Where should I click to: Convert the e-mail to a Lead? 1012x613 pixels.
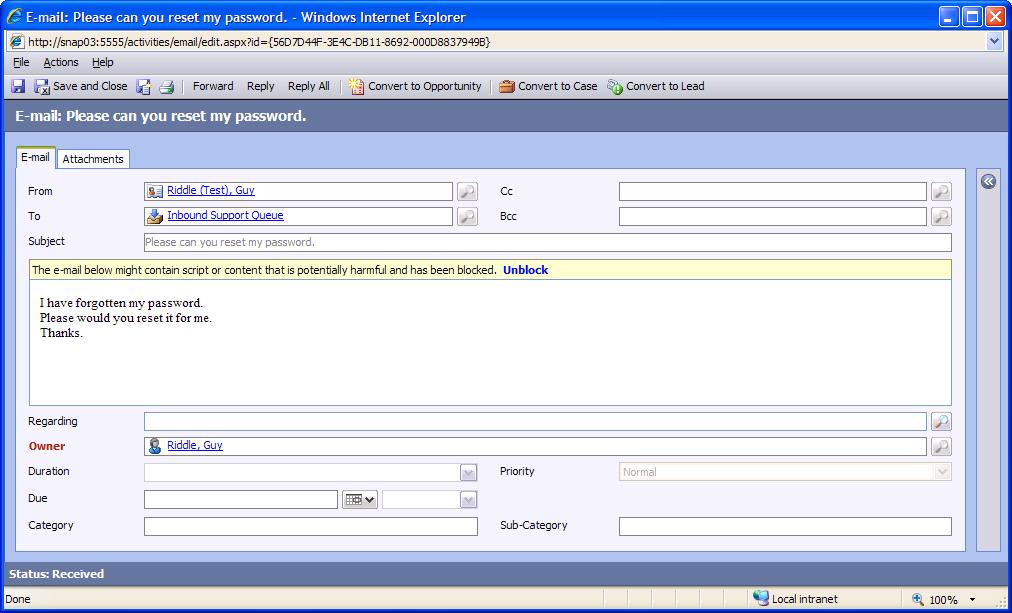click(x=655, y=86)
